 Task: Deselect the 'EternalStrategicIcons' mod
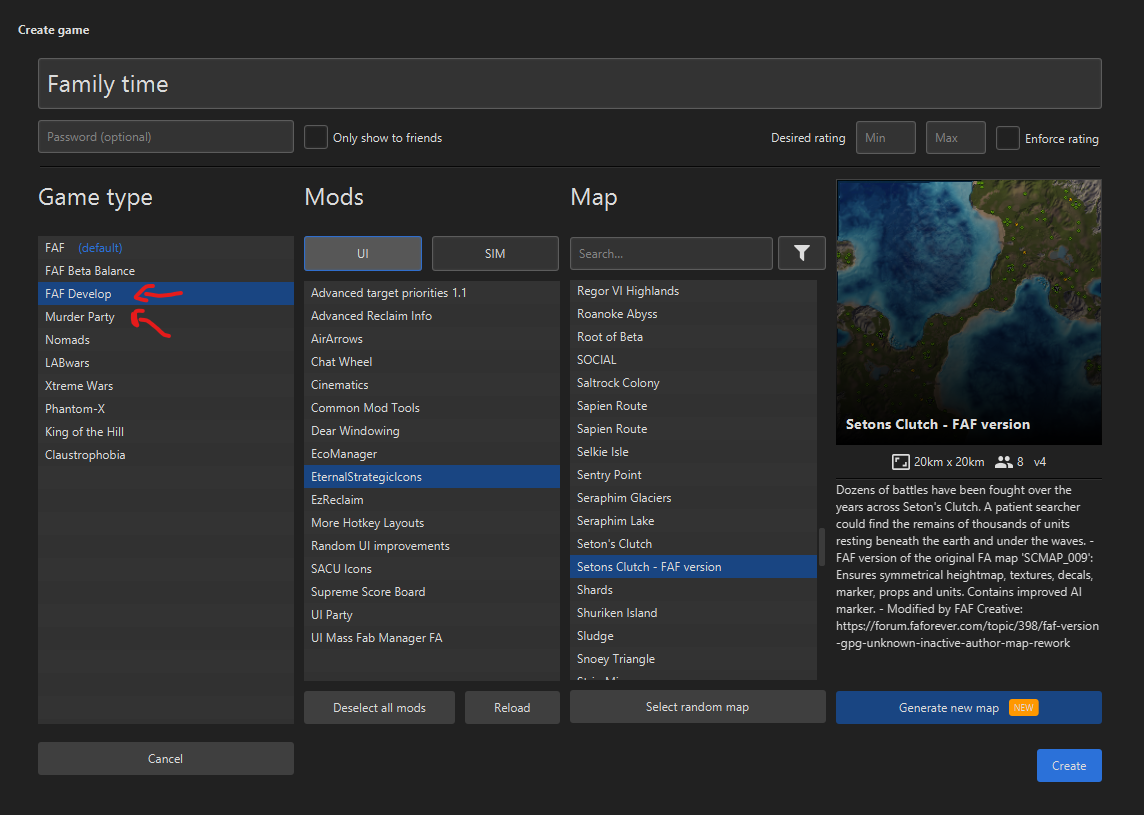(432, 476)
